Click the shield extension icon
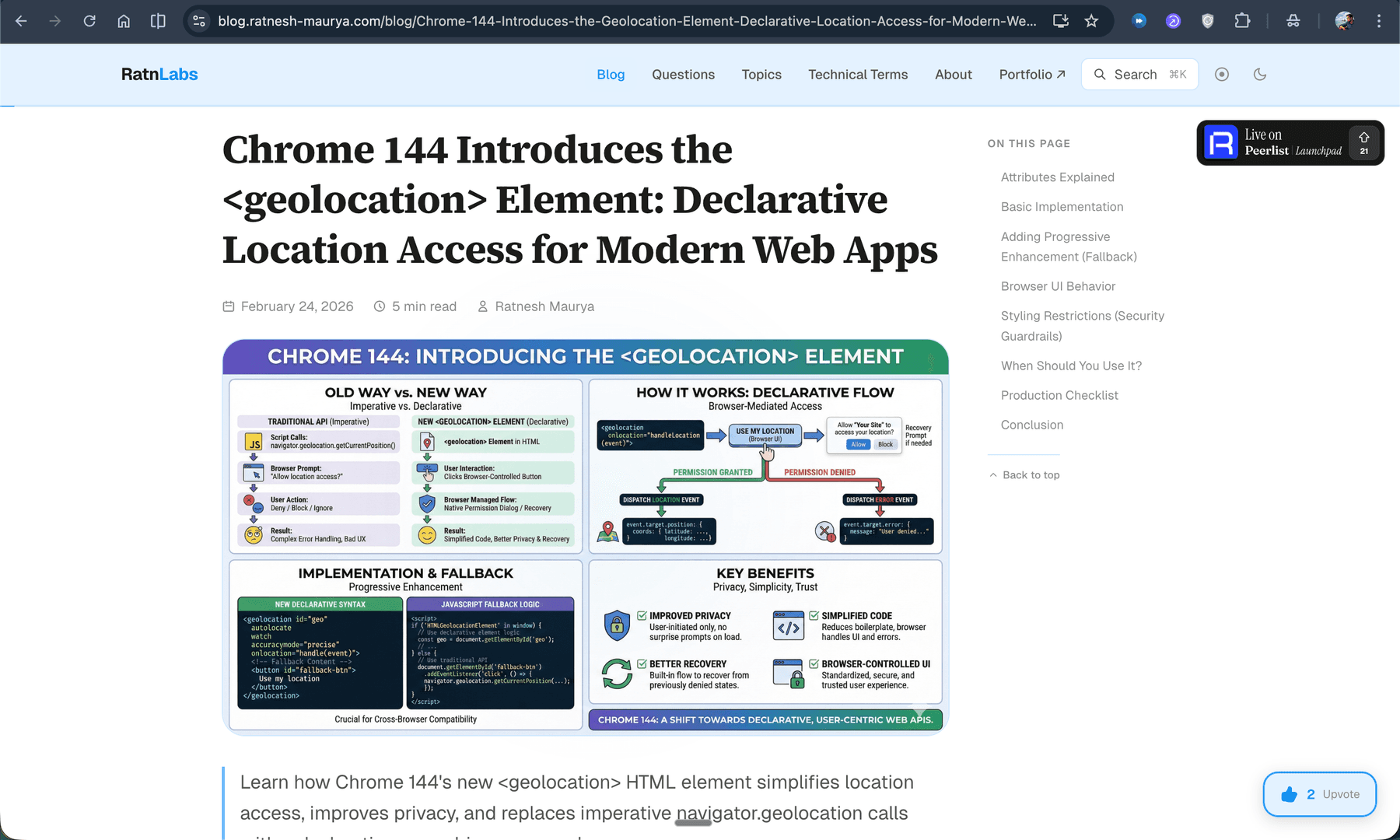The image size is (1400, 840). (x=1208, y=21)
